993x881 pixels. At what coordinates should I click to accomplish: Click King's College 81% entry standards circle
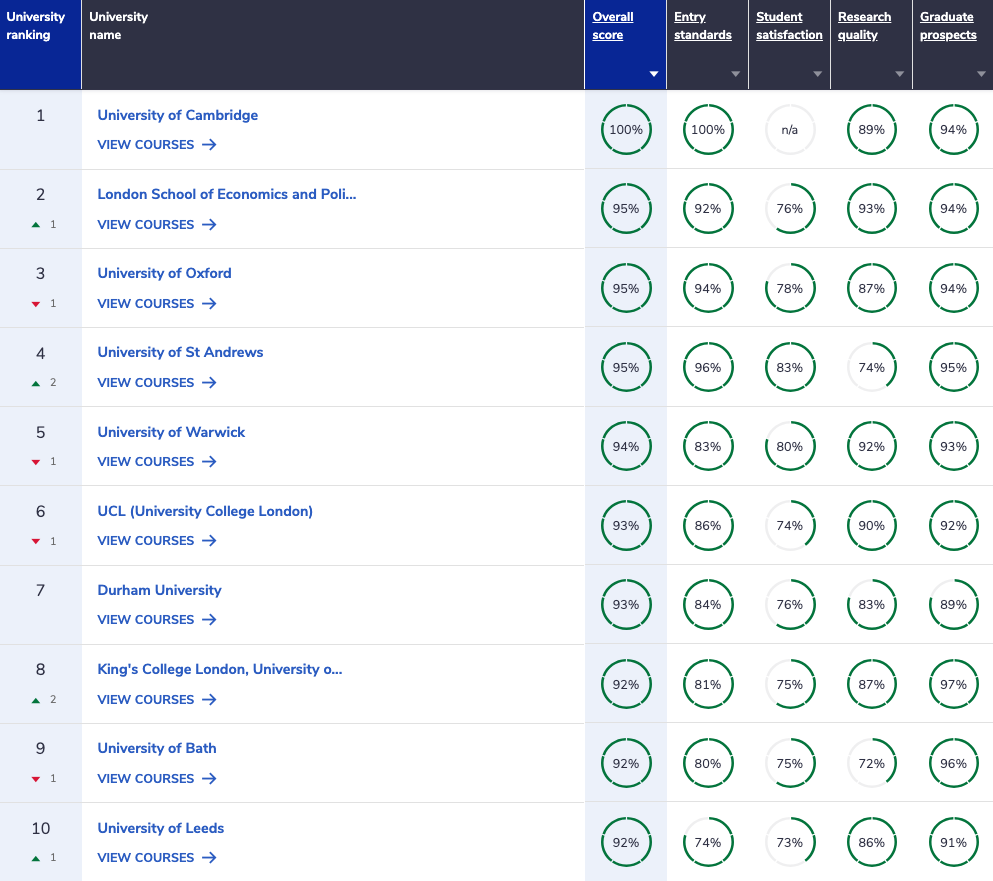click(707, 685)
